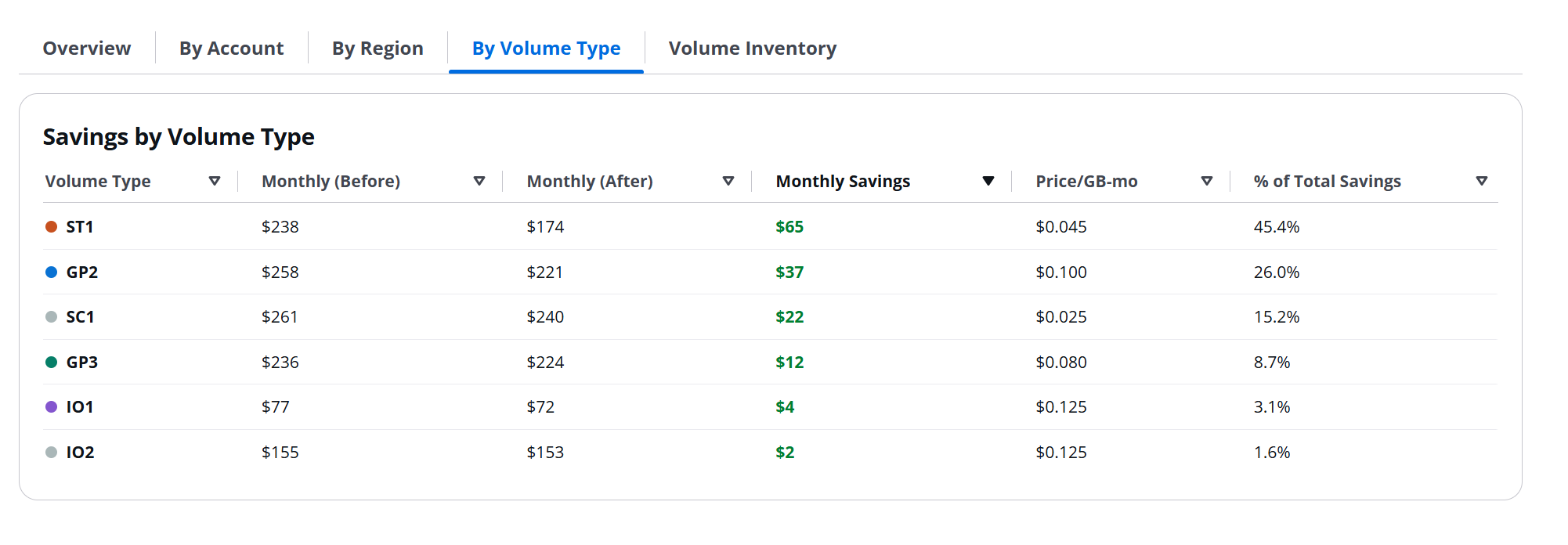Click the orange ST1 color dot
1568x545 pixels.
pyautogui.click(x=52, y=227)
